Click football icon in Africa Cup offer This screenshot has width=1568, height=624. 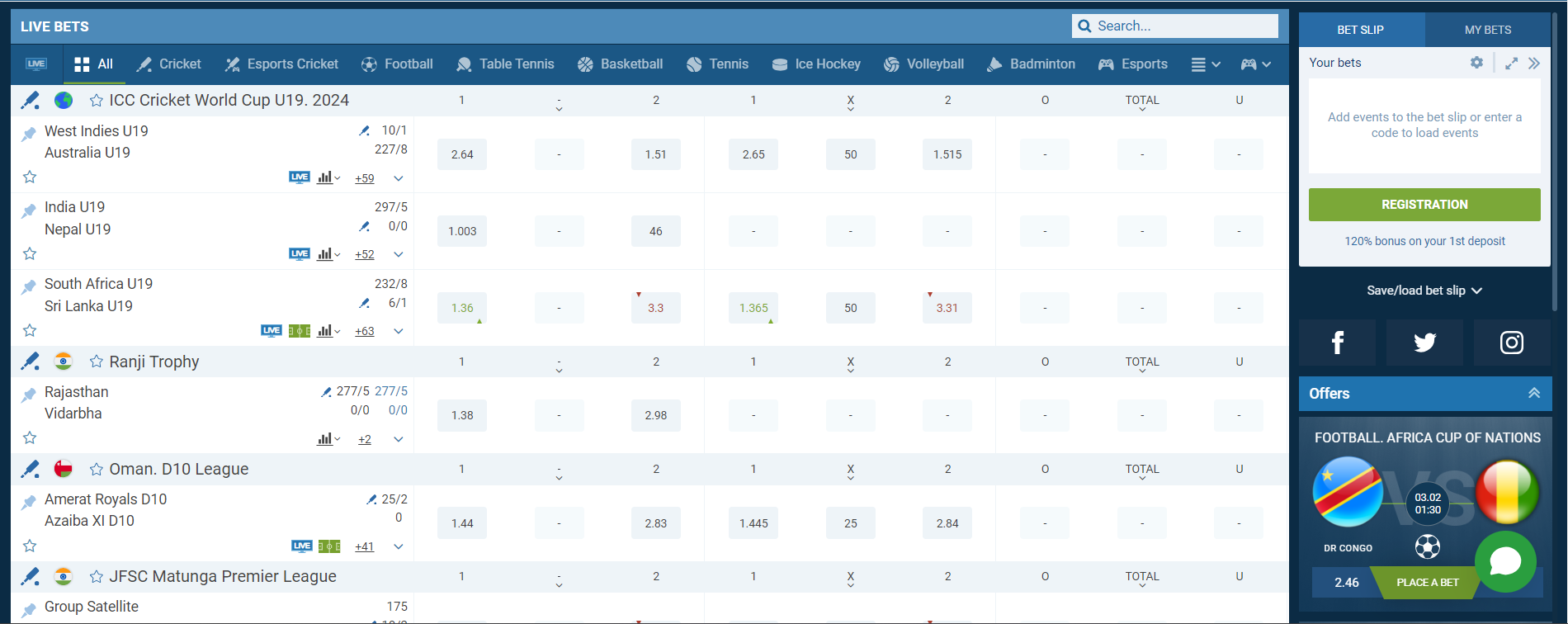1427,546
